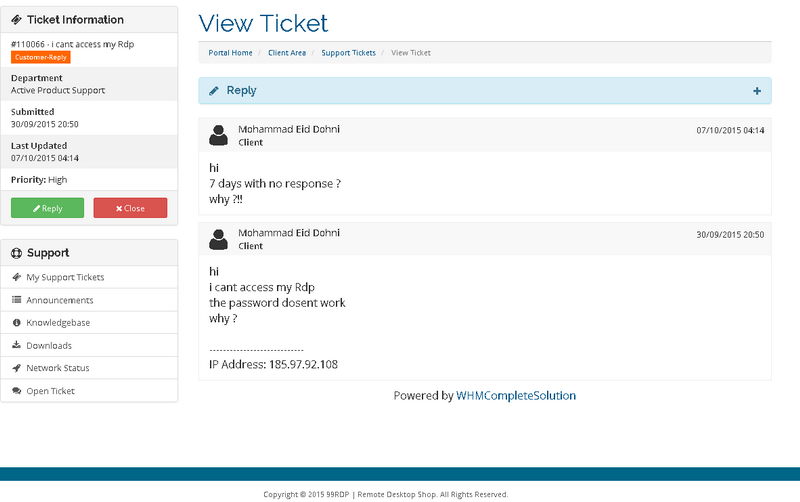Open My Support Tickets
Viewport: 800px width, 502px height.
[89, 277]
